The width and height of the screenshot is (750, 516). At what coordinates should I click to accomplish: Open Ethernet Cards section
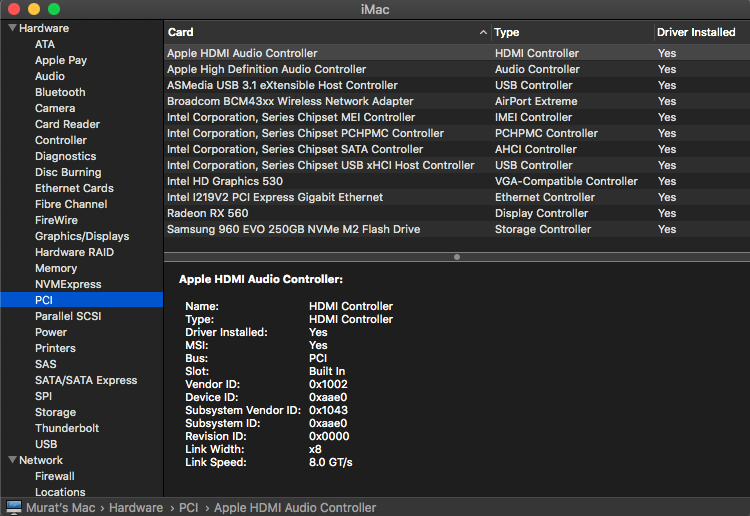coord(74,188)
